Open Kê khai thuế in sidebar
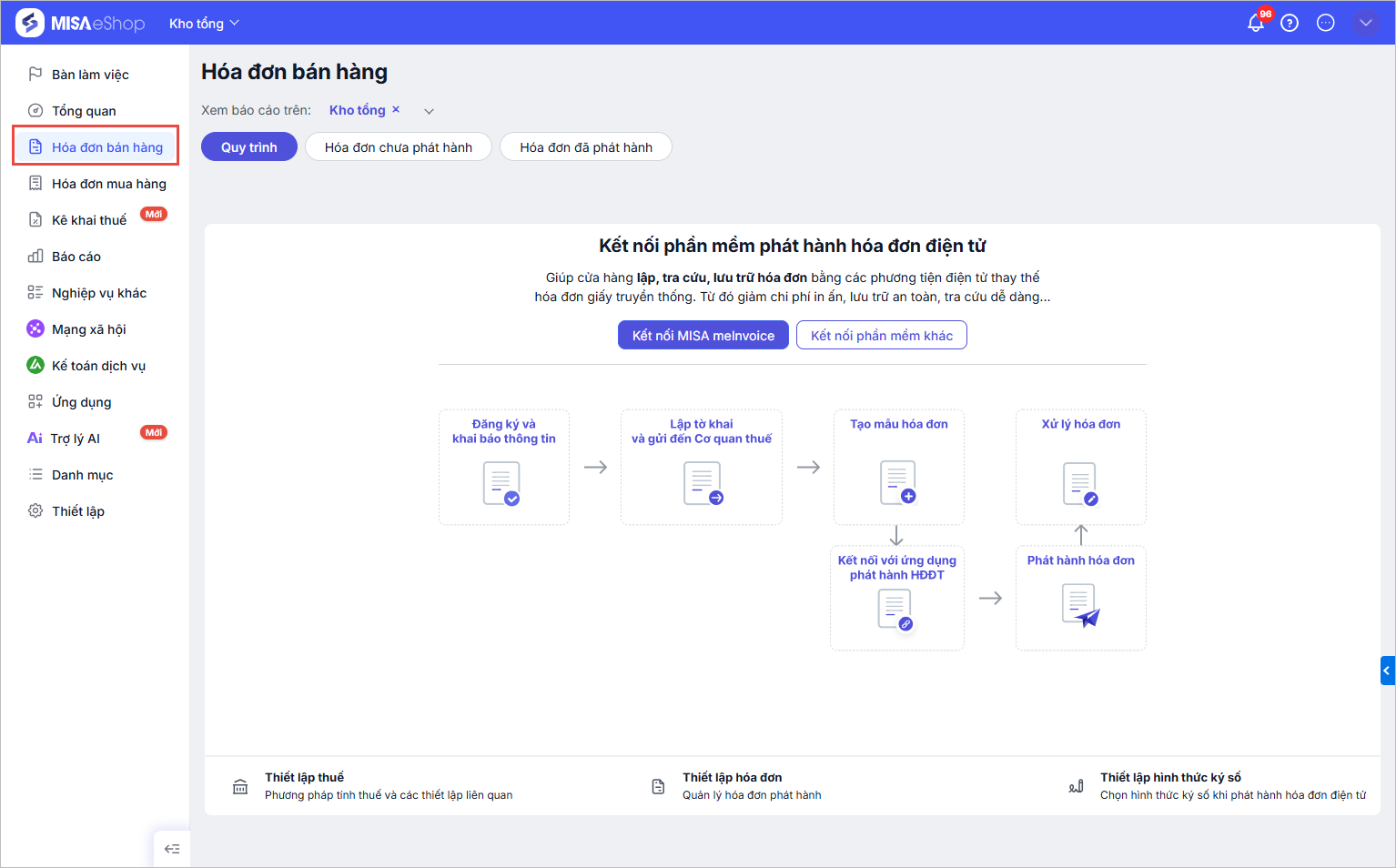This screenshot has height=868, width=1396. 89,220
